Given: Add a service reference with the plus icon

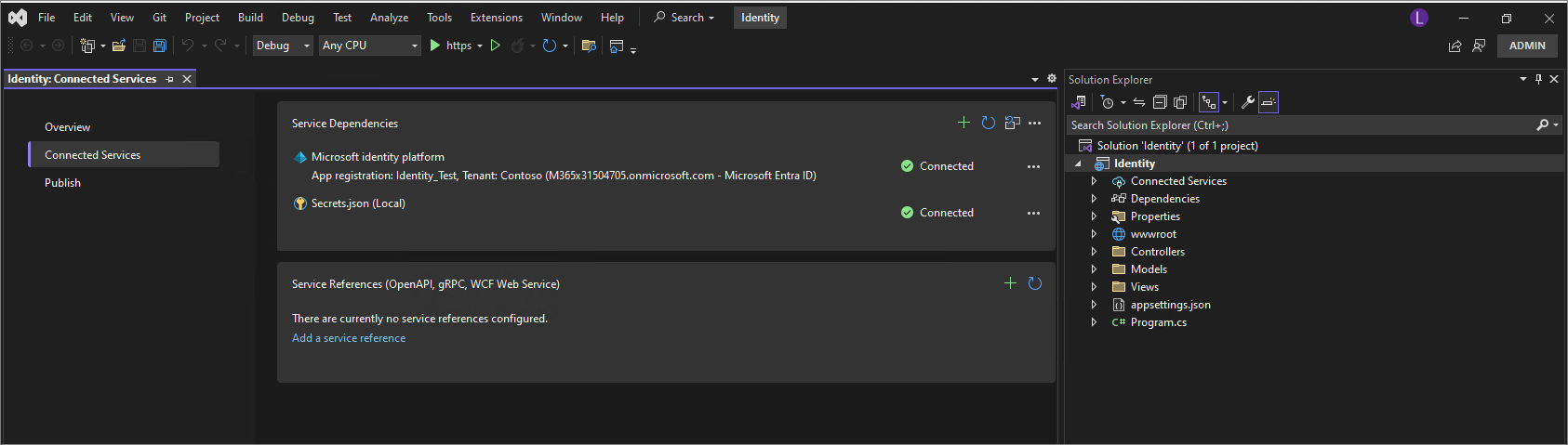Looking at the screenshot, I should coord(1010,283).
